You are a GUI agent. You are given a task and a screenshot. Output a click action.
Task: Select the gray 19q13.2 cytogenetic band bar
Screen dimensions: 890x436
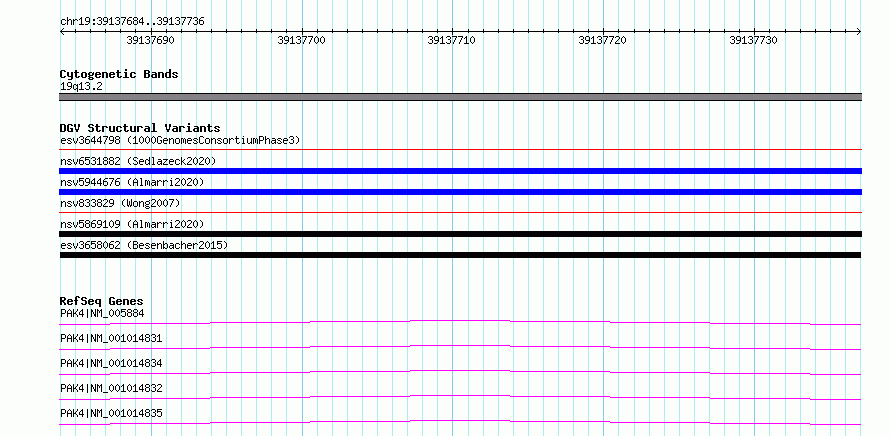click(x=460, y=97)
